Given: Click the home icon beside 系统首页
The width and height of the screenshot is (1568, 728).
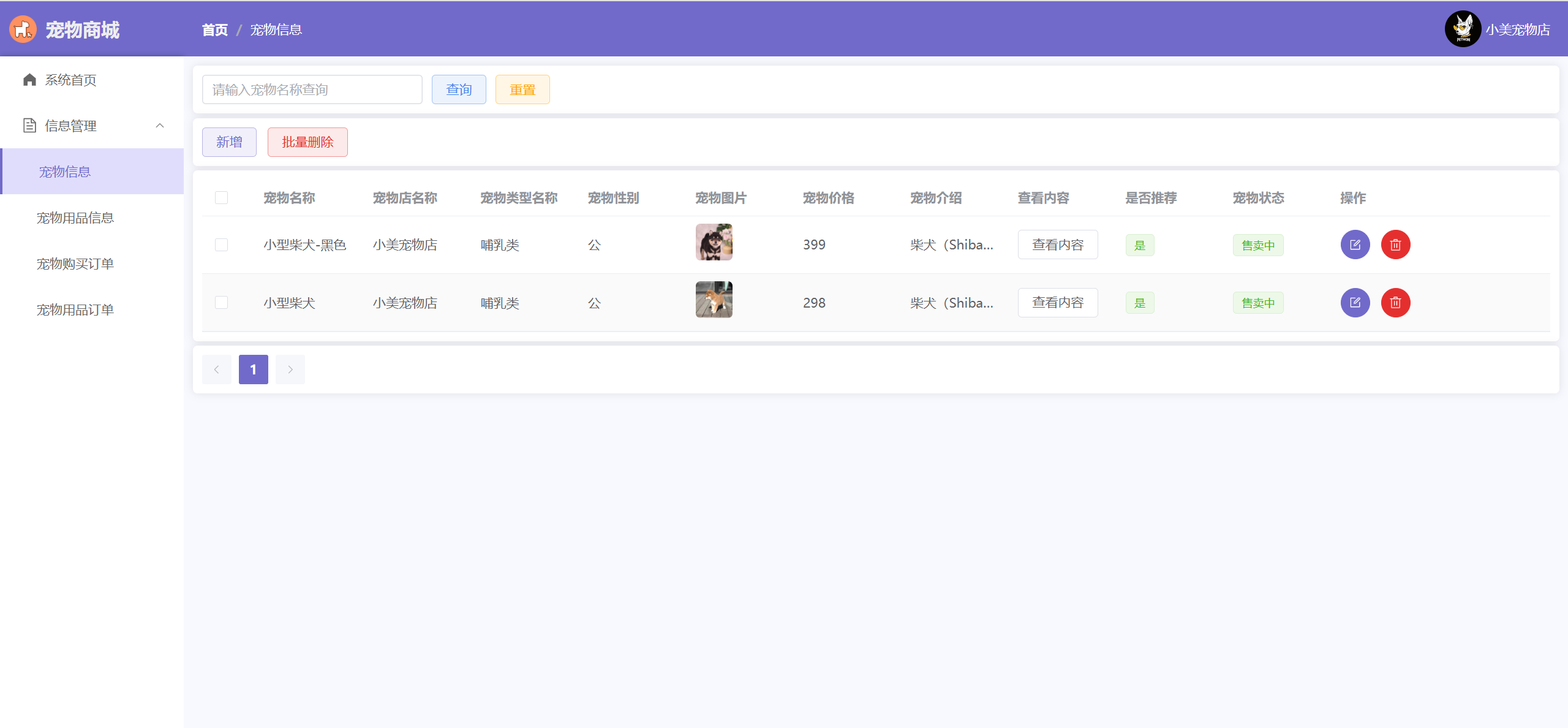Looking at the screenshot, I should click(x=29, y=80).
